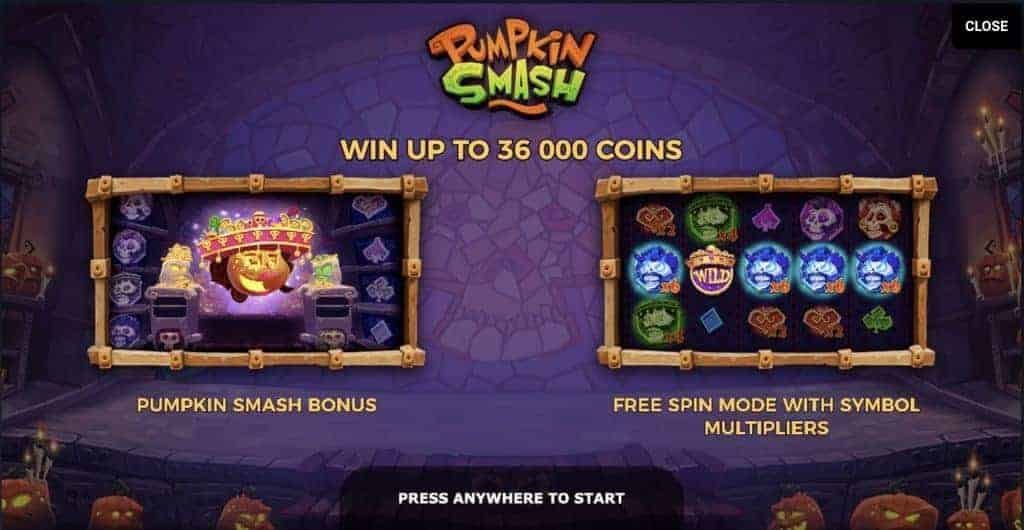Click the Free Spin Mode with Symbol Multipliers caption
Image resolution: width=1024 pixels, height=530 pixels.
point(766,416)
